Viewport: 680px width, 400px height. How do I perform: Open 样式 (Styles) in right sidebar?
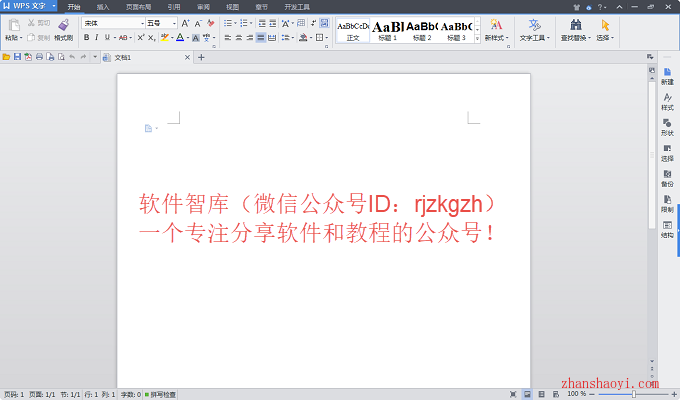pos(667,102)
